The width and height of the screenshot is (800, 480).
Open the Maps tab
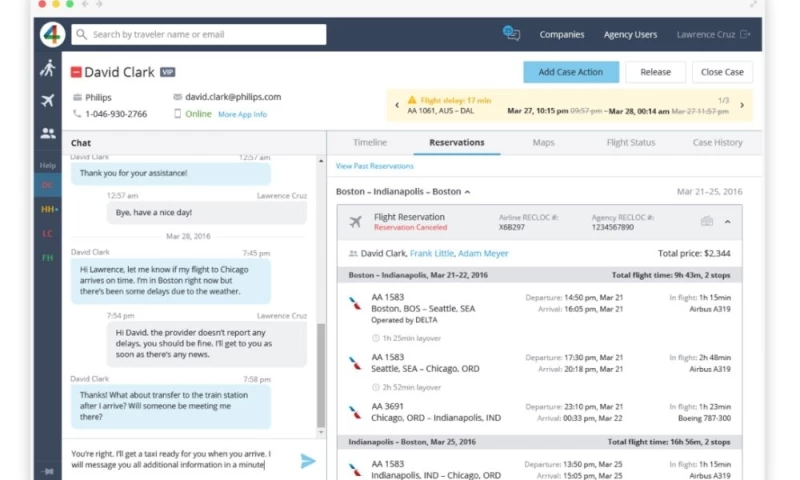(x=543, y=143)
